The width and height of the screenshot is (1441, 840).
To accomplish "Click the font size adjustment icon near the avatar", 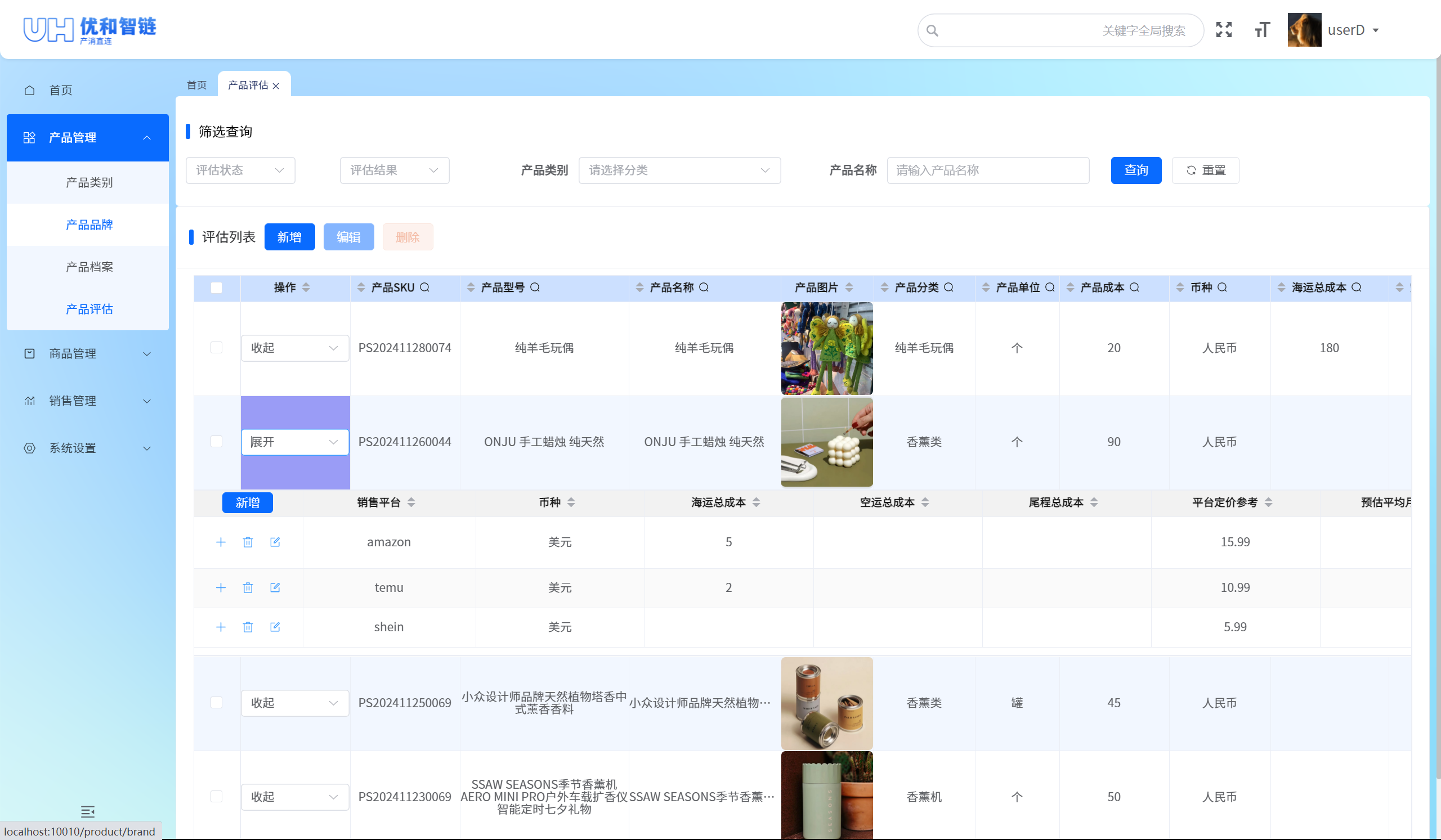I will (x=1262, y=30).
